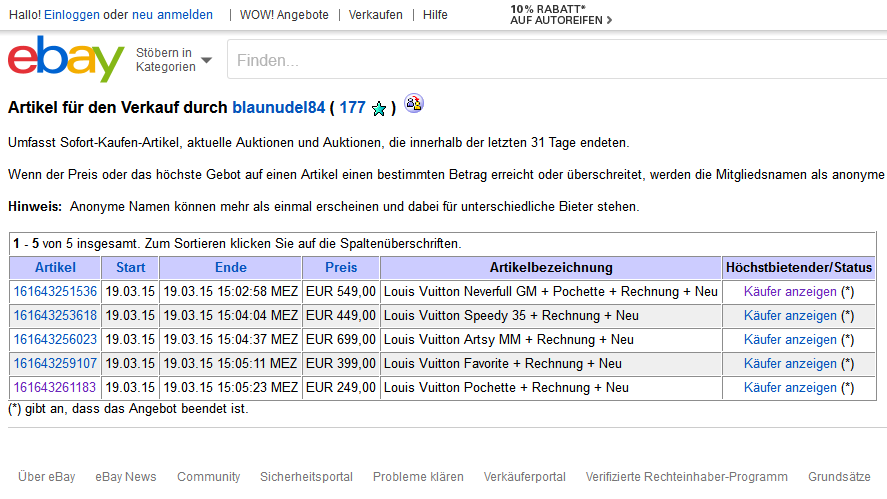Open eBay News footer link
The width and height of the screenshot is (887, 499).
pyautogui.click(x=126, y=477)
